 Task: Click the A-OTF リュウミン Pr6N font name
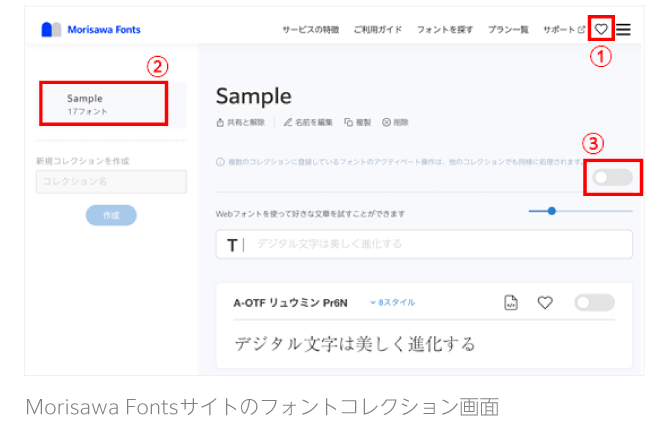[291, 303]
